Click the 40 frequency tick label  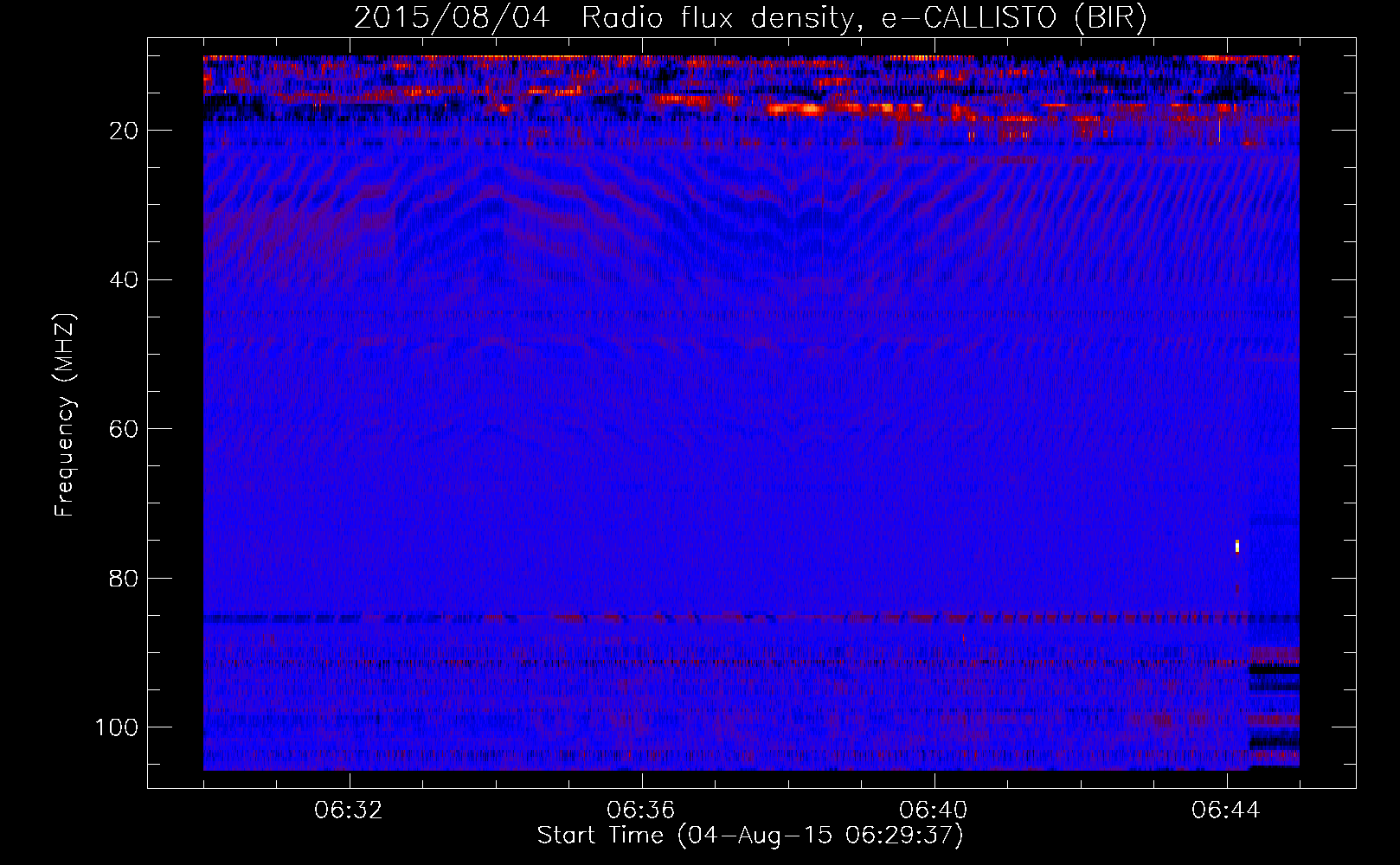[x=124, y=279]
